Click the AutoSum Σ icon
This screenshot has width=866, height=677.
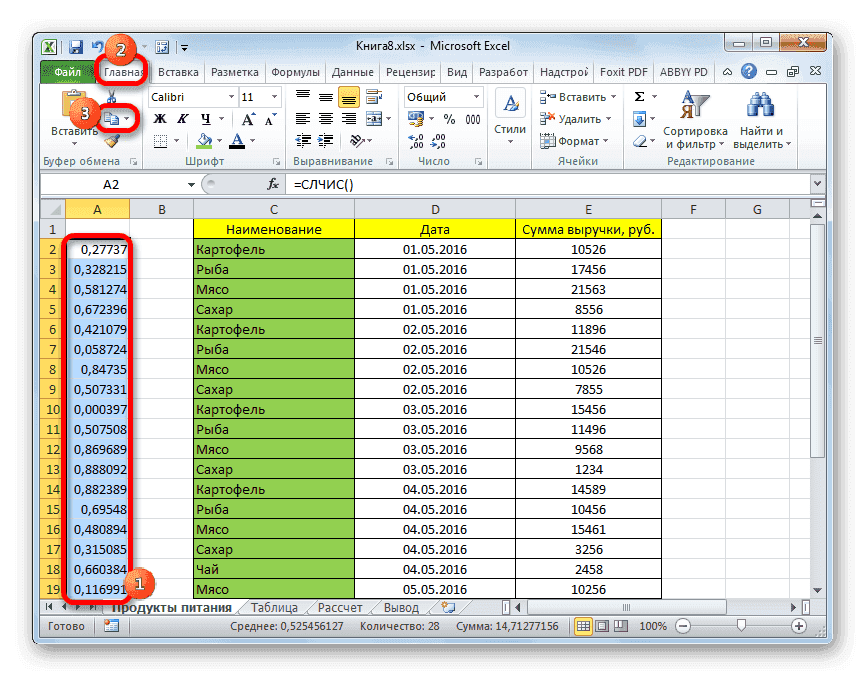click(x=639, y=97)
